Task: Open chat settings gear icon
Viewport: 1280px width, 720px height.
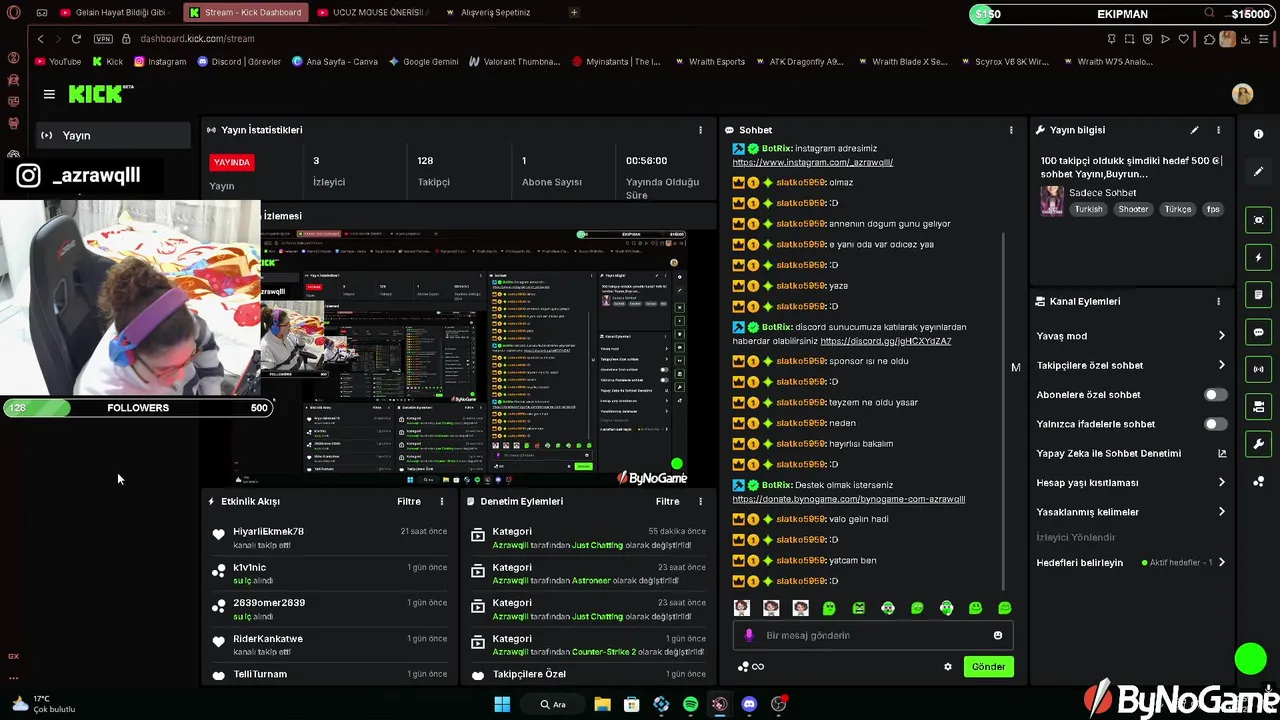Action: click(948, 667)
